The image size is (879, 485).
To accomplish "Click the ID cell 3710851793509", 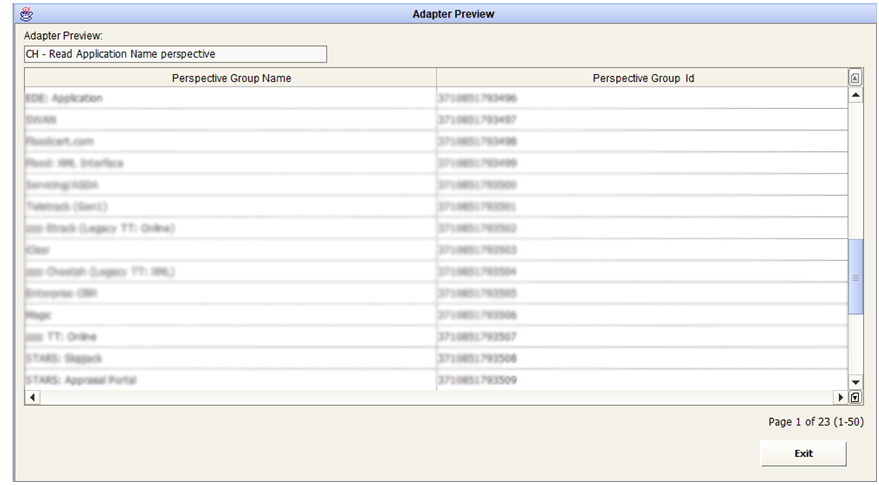I will point(642,380).
